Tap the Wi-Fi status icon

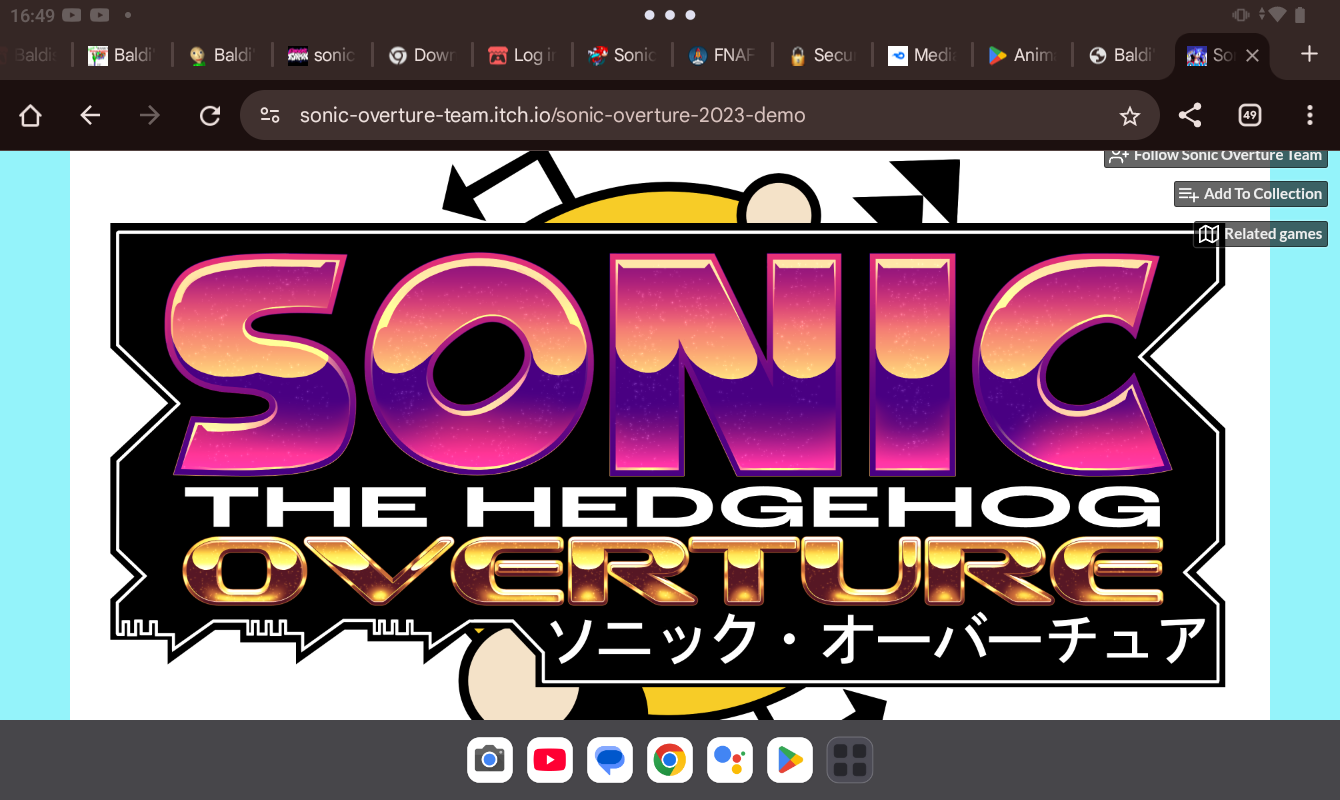(x=1276, y=15)
